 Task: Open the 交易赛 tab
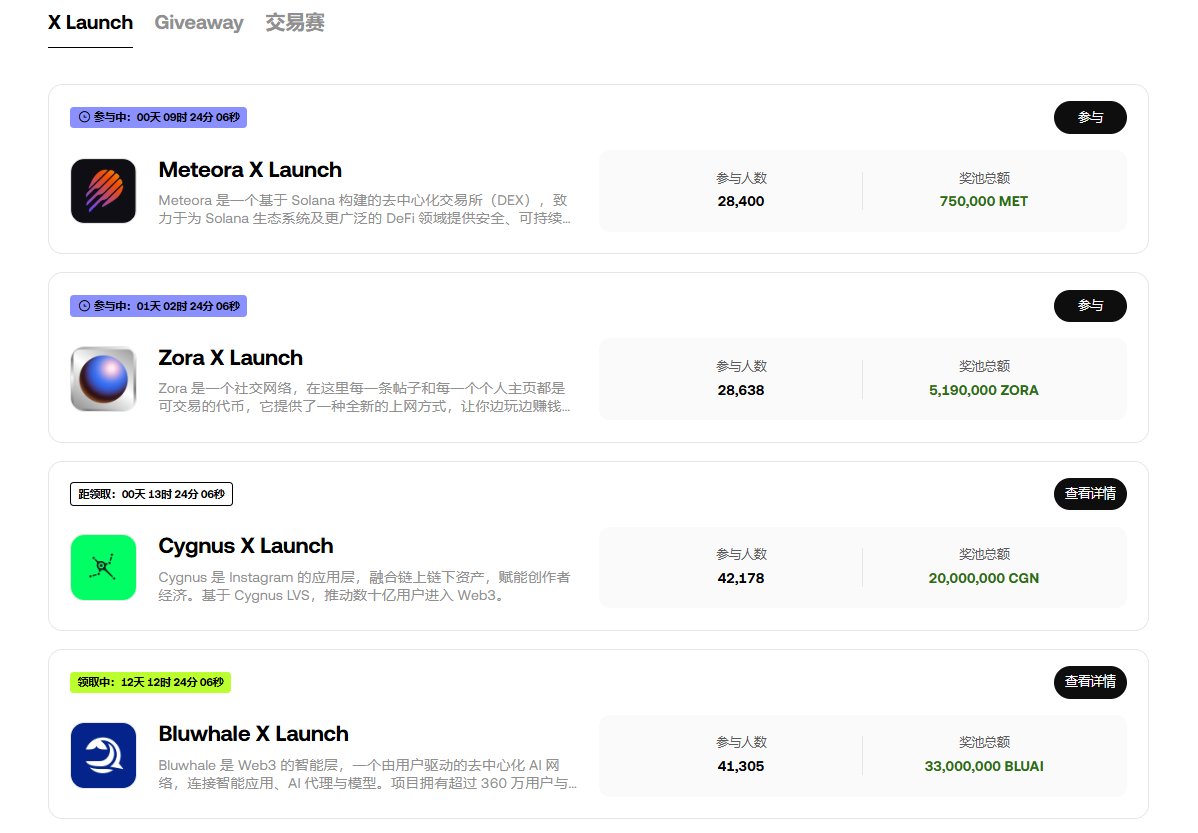[x=295, y=23]
